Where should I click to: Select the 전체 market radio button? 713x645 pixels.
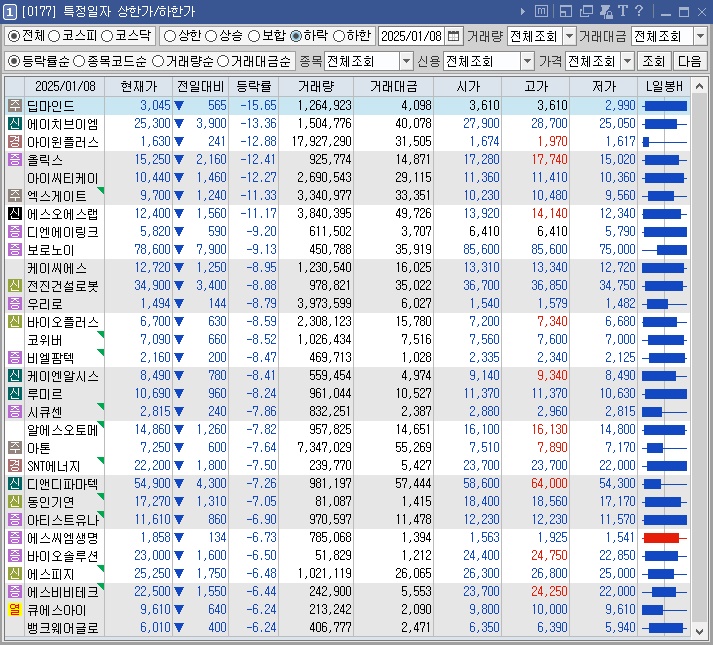(14, 36)
